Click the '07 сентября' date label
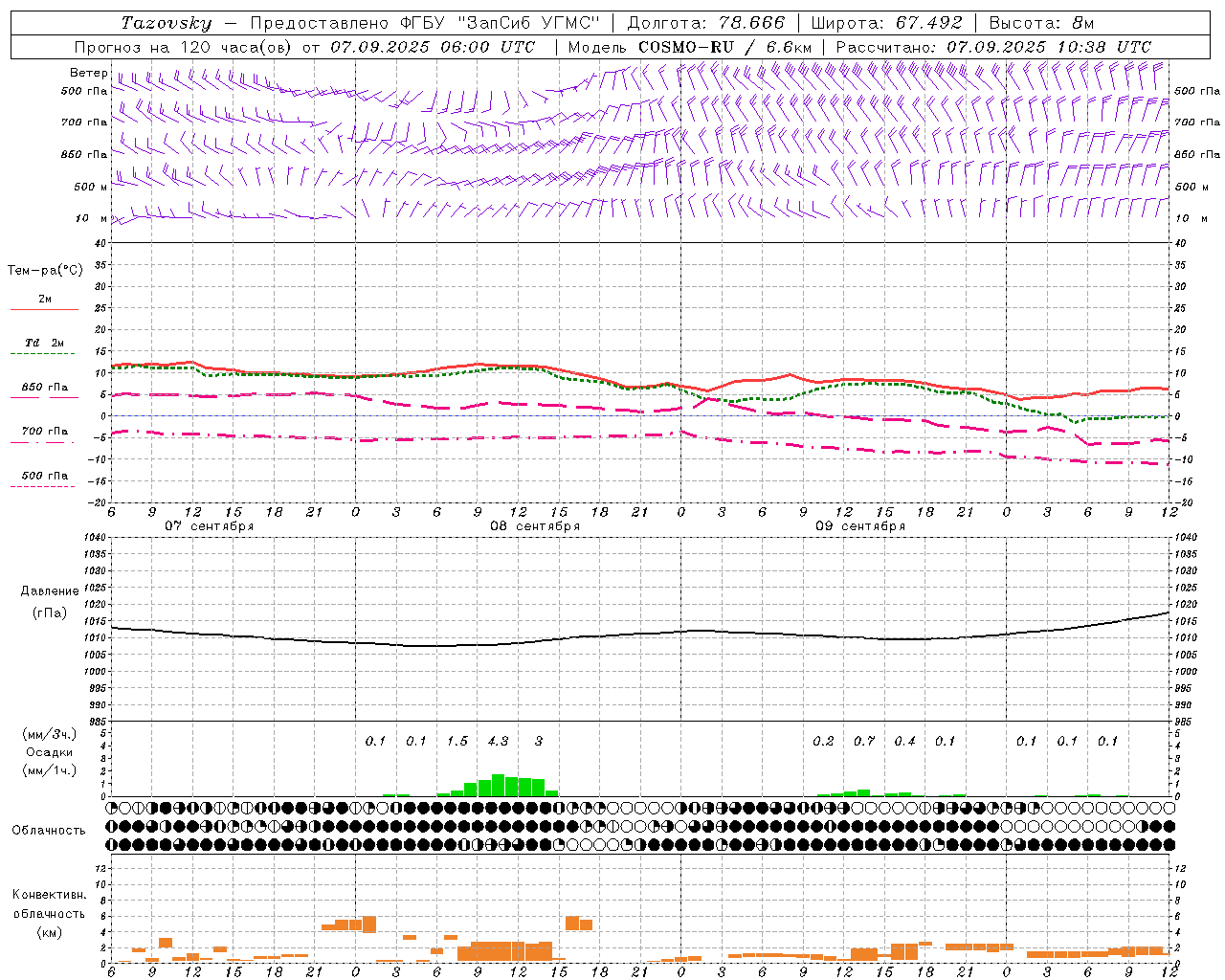The image size is (1225, 980). [x=210, y=526]
